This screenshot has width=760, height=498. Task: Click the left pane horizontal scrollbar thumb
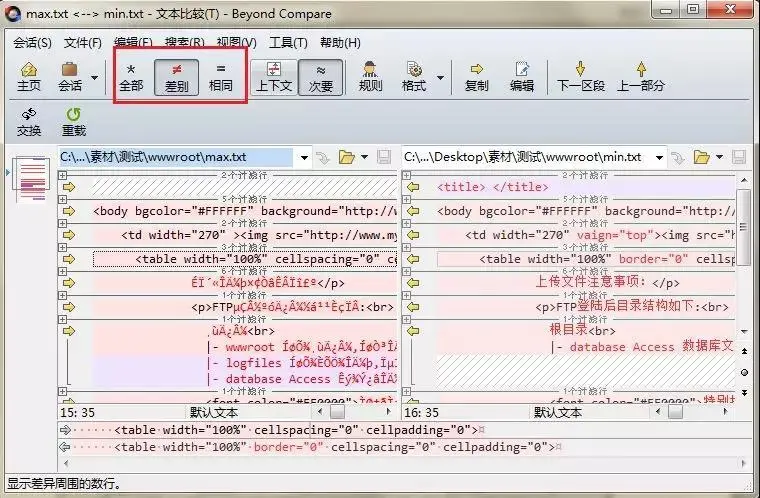337,412
